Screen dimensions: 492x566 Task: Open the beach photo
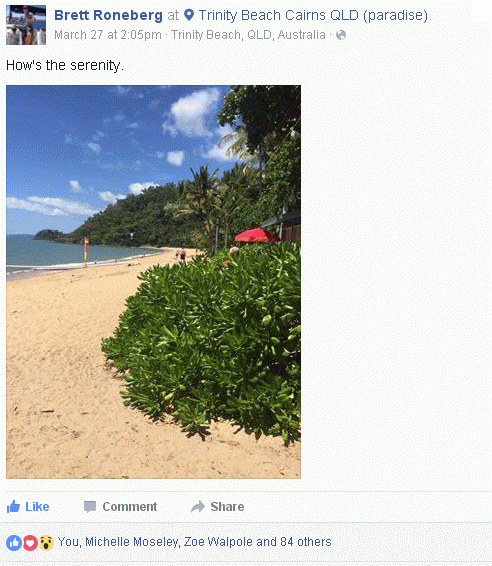[x=153, y=282]
